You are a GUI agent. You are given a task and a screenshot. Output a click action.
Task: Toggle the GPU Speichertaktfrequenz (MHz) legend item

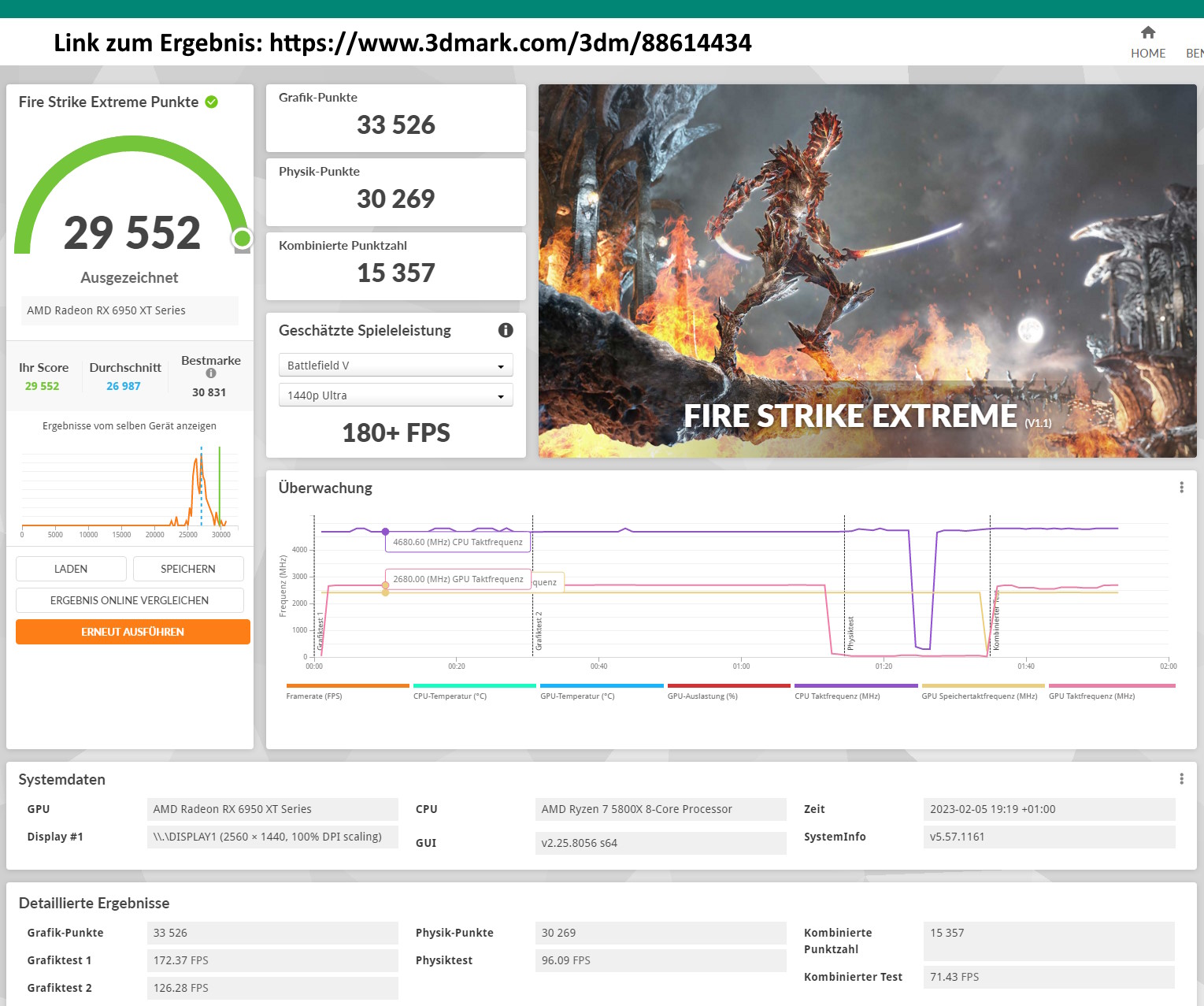click(x=983, y=692)
